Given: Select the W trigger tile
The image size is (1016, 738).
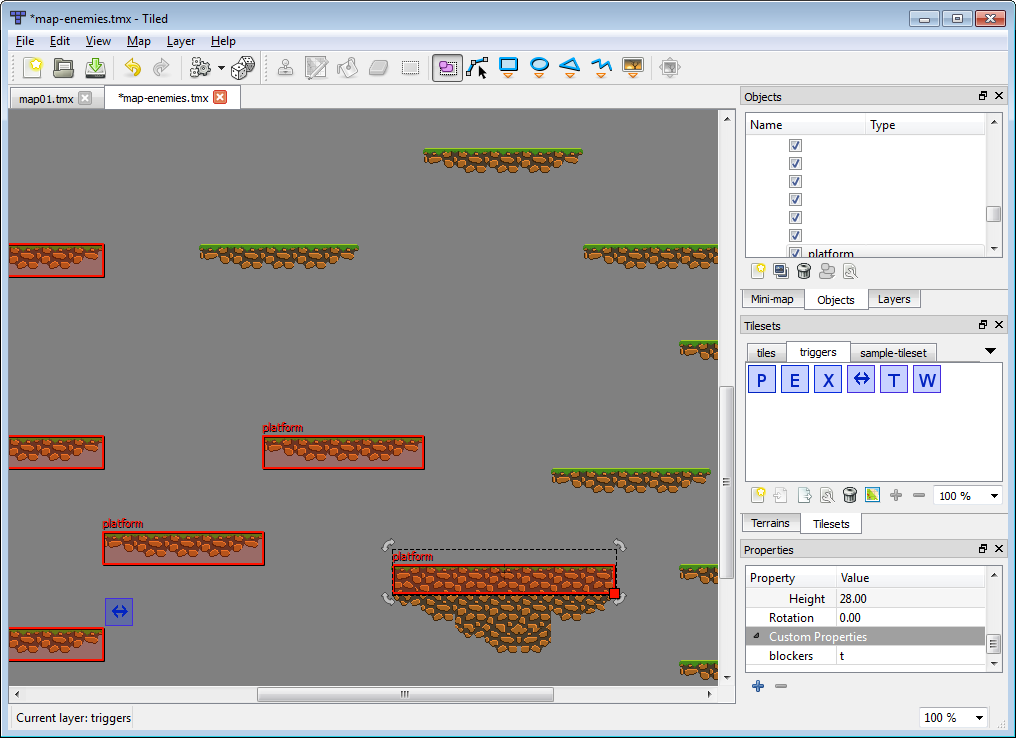Looking at the screenshot, I should tap(927, 379).
